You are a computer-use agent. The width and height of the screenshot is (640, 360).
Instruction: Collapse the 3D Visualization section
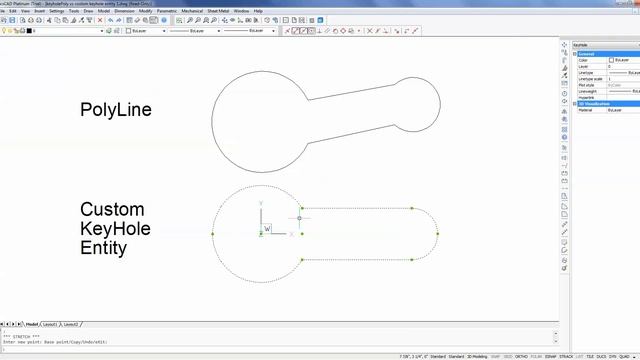pyautogui.click(x=575, y=104)
